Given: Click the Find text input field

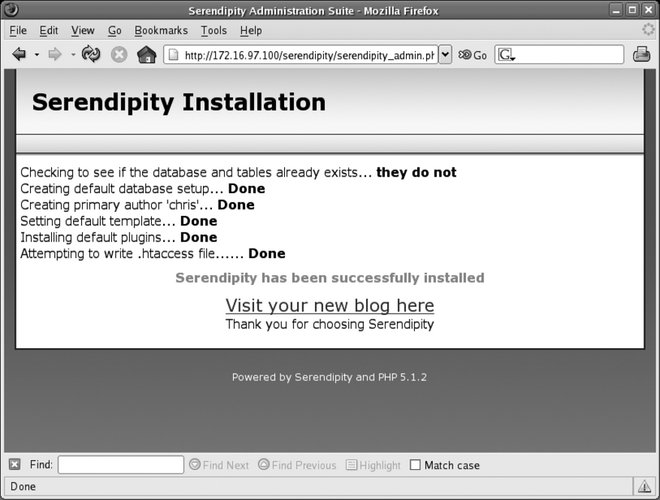Looking at the screenshot, I should (x=121, y=465).
